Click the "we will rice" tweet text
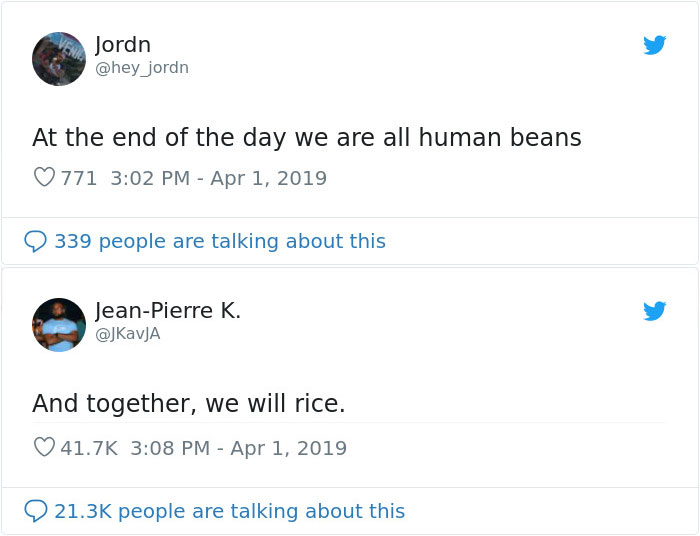Image resolution: width=700 pixels, height=536 pixels. coord(188,404)
